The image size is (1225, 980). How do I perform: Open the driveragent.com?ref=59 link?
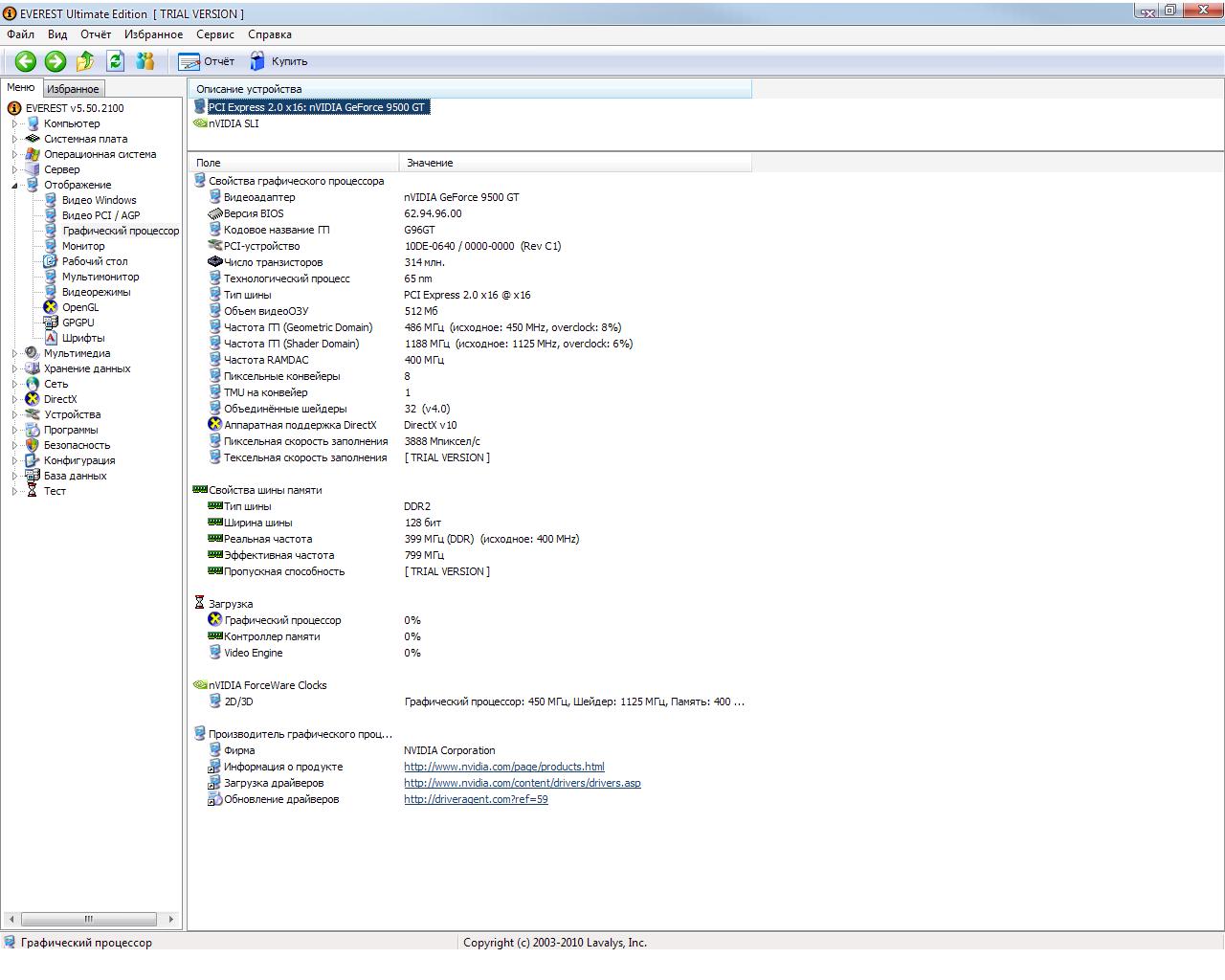click(476, 799)
